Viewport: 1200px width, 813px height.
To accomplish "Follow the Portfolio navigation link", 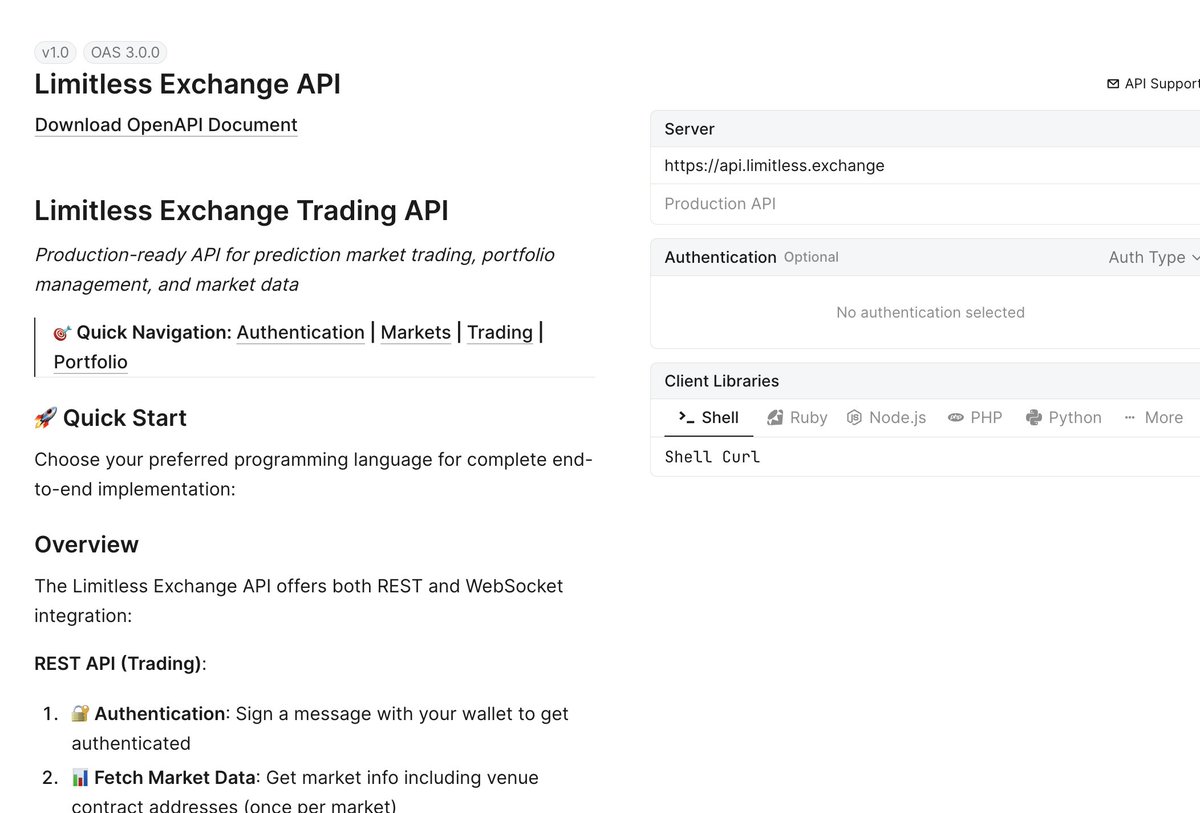I will coord(90,362).
